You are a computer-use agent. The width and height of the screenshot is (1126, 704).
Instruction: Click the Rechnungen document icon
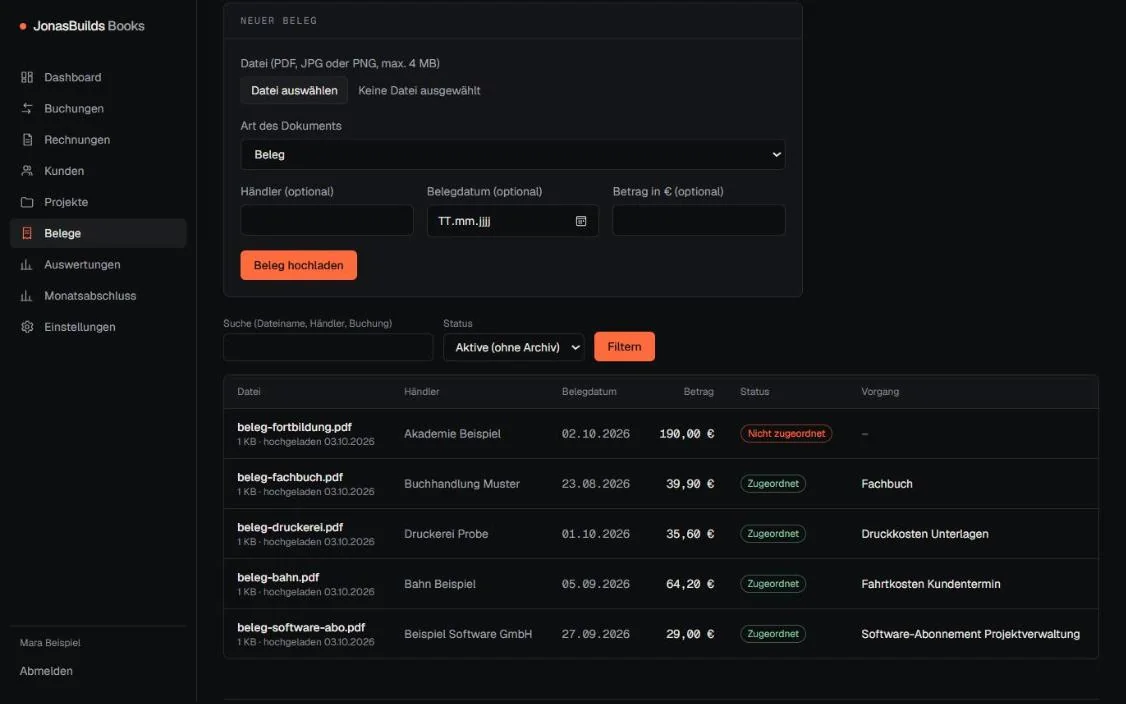tap(27, 139)
